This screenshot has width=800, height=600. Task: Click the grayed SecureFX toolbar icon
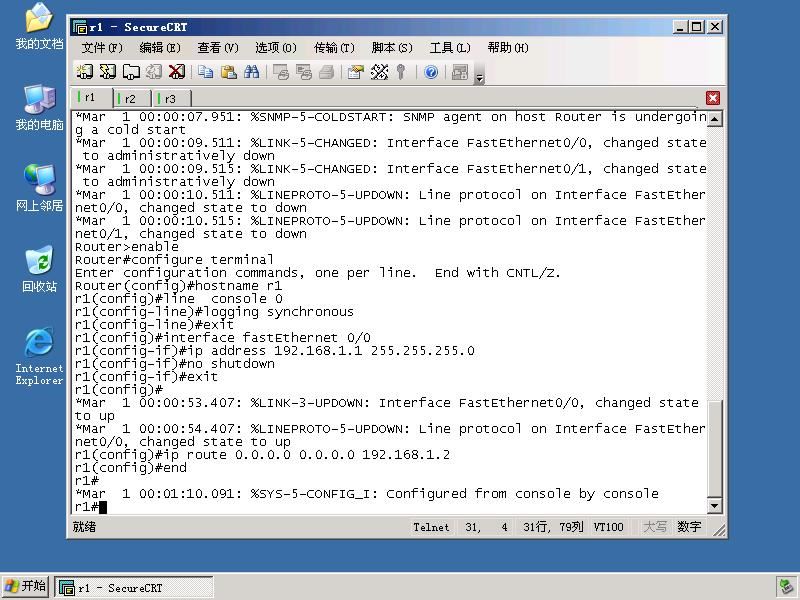pos(460,72)
